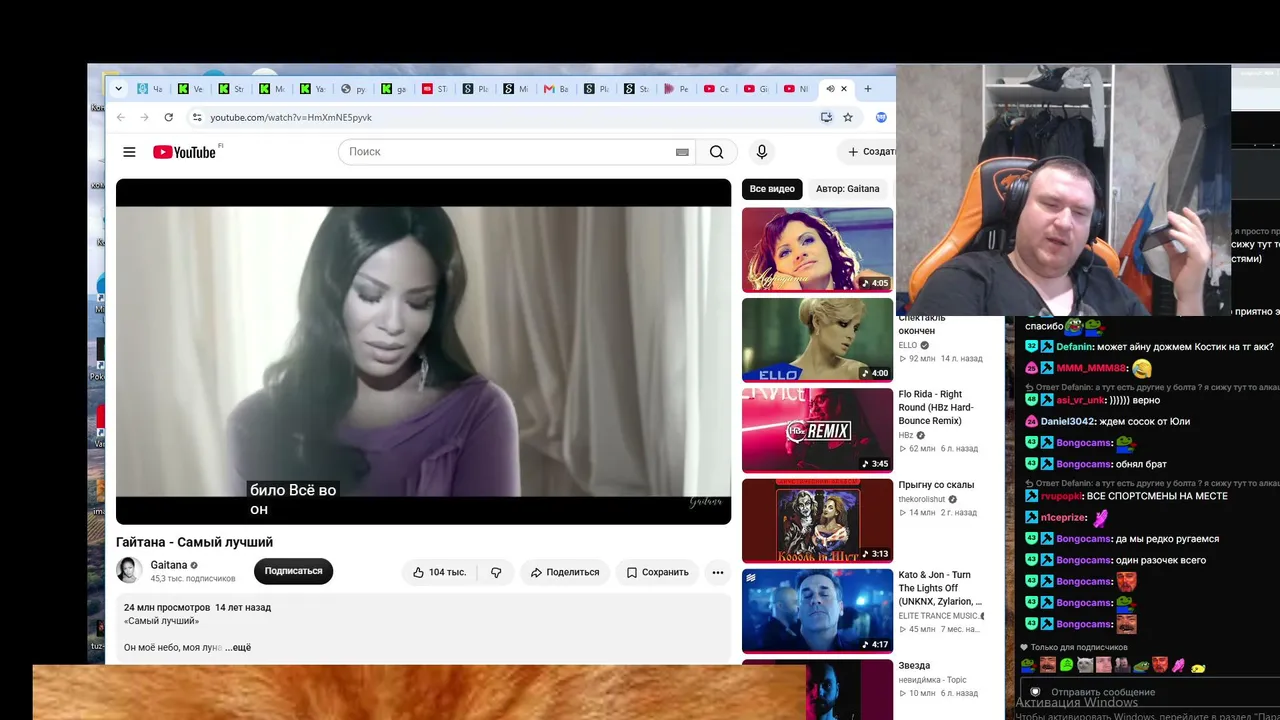Go to the YouTube home logo
The width and height of the screenshot is (1280, 720).
[184, 152]
